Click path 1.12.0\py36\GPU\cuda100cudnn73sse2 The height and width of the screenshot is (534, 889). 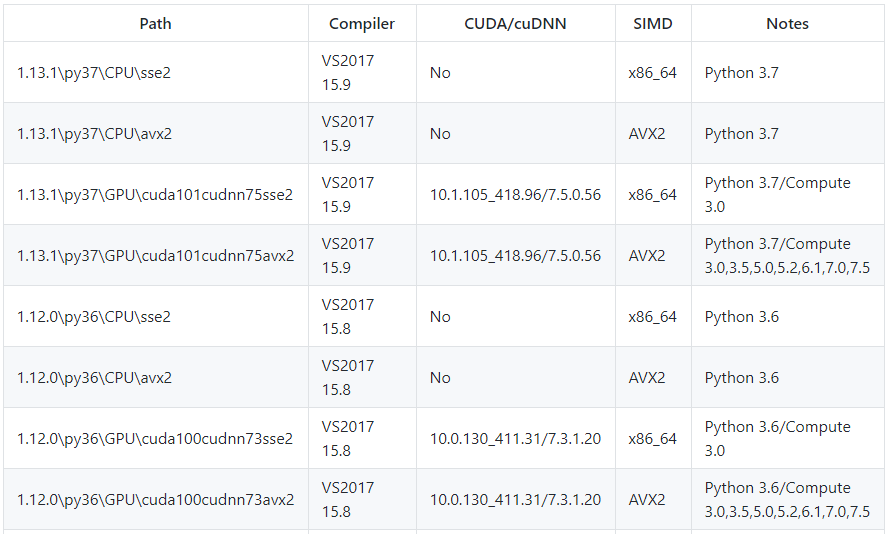[x=155, y=439]
